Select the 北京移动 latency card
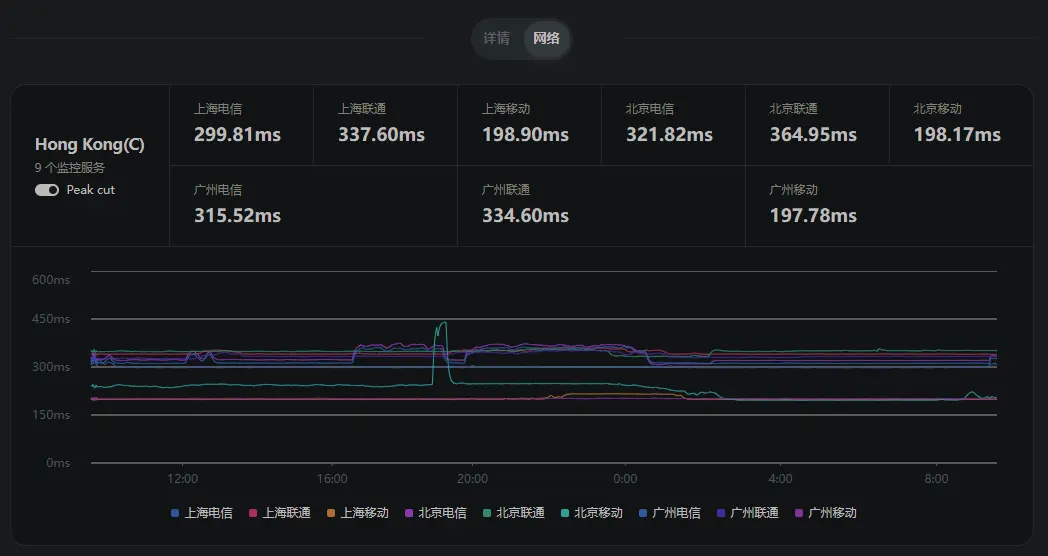This screenshot has width=1048, height=556. click(x=960, y=125)
